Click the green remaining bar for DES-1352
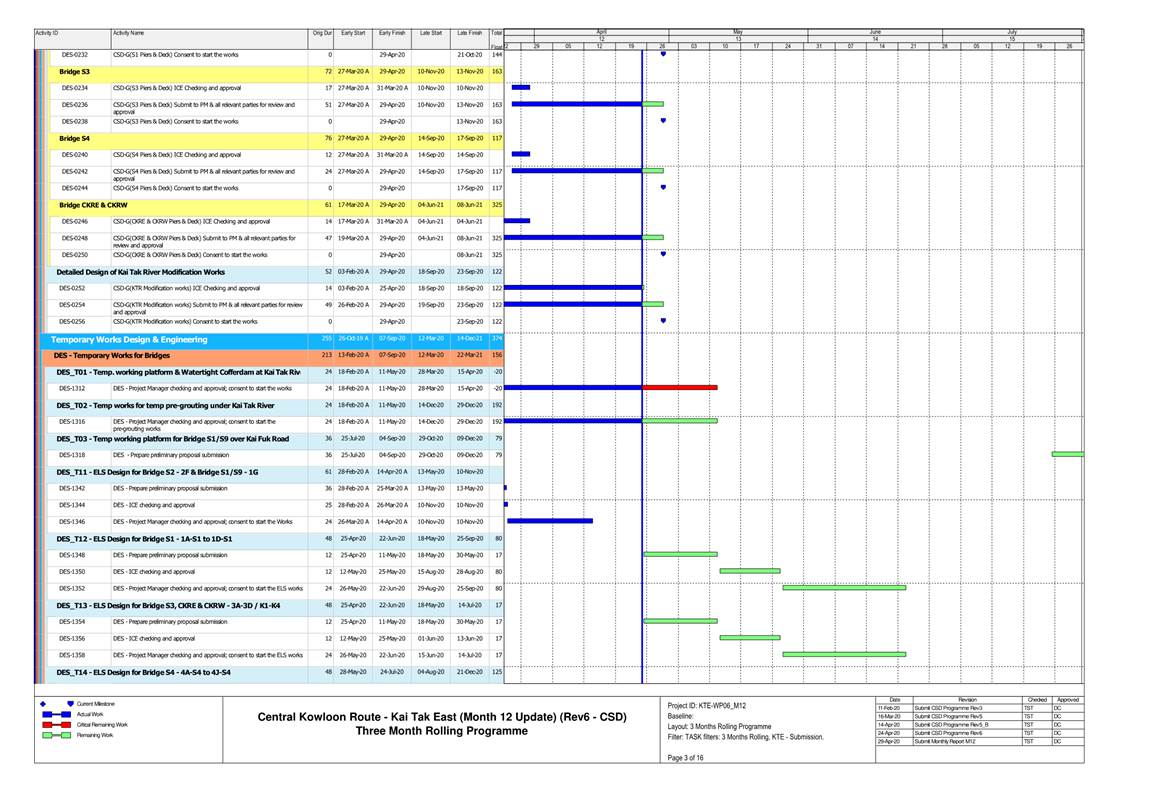The width and height of the screenshot is (1149, 812). pyautogui.click(x=843, y=588)
